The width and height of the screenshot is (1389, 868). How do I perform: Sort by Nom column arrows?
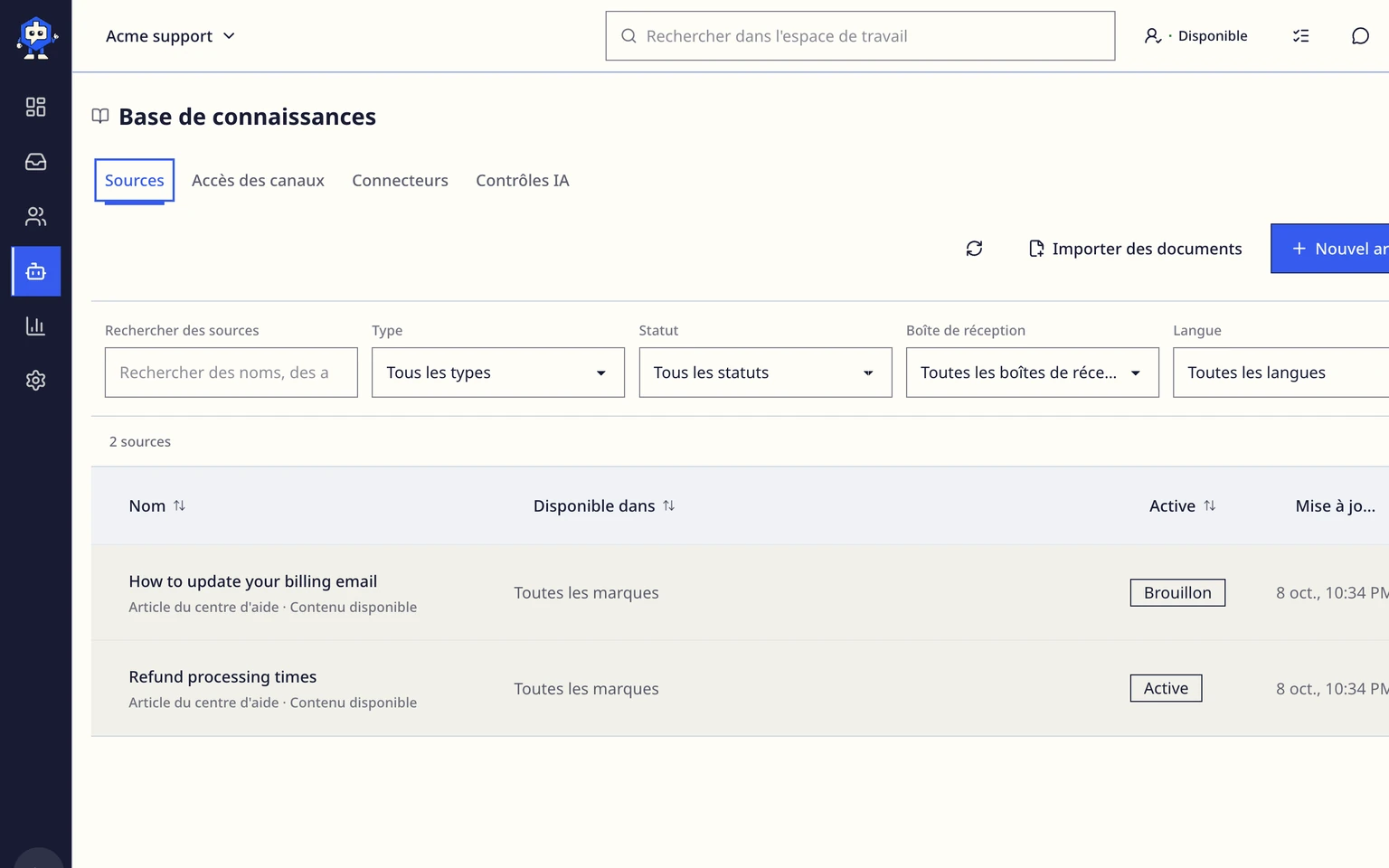point(179,506)
